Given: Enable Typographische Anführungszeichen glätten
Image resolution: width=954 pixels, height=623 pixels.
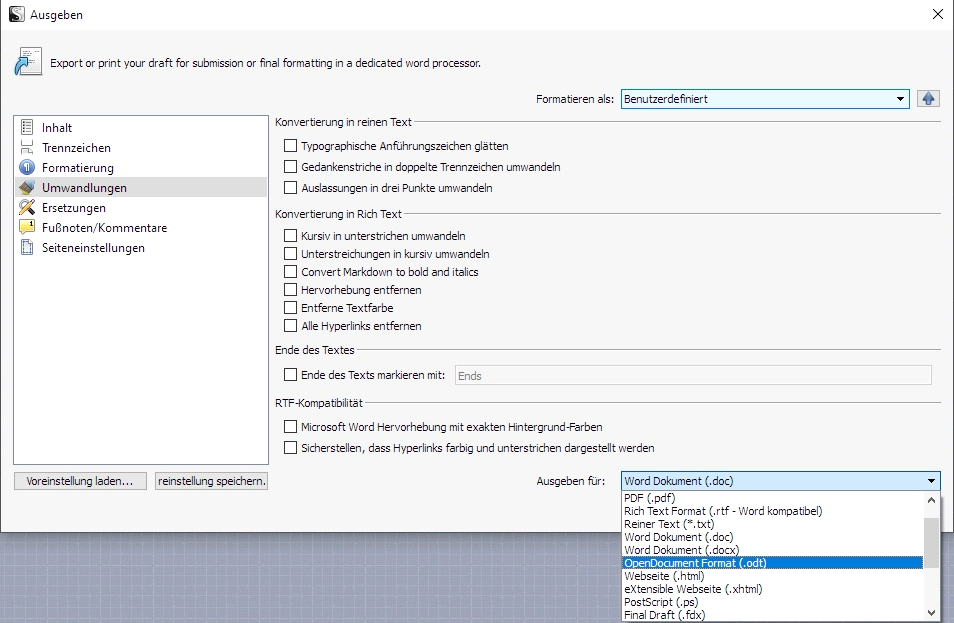Looking at the screenshot, I should 291,146.
